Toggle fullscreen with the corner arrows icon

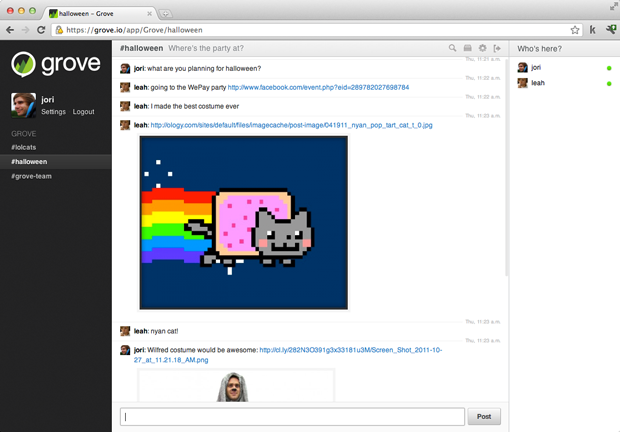click(x=614, y=6)
